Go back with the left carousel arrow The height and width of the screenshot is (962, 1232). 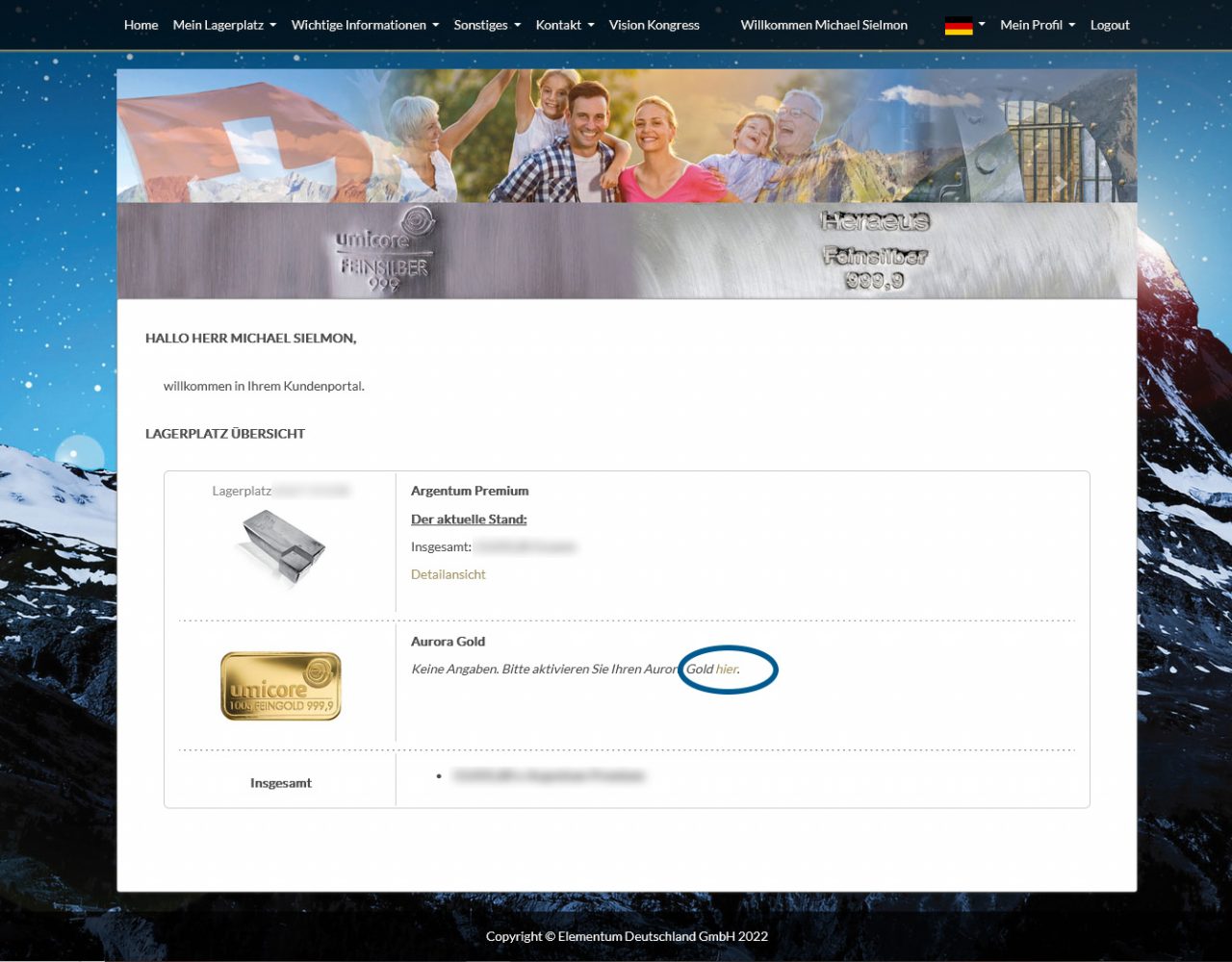[x=193, y=183]
